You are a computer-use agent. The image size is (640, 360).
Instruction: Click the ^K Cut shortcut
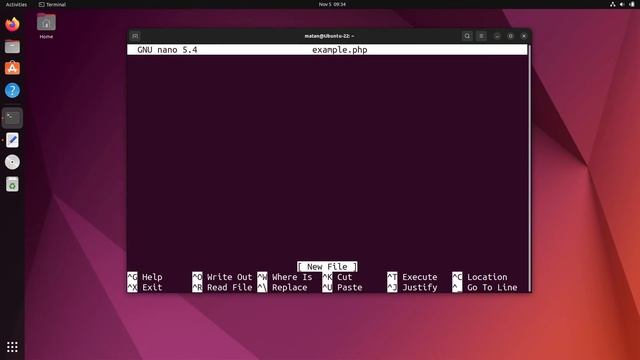[x=337, y=277]
